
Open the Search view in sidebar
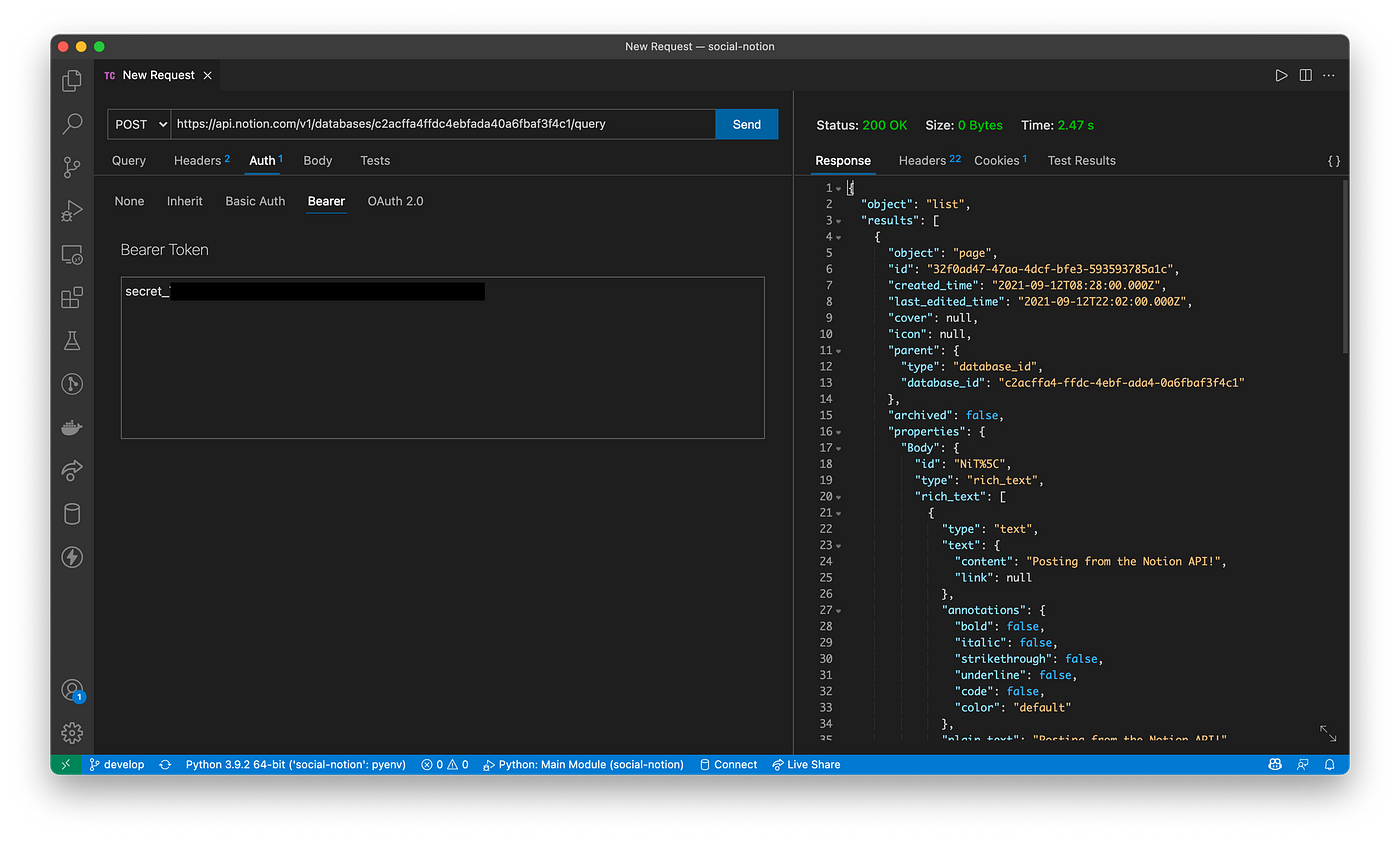(71, 123)
